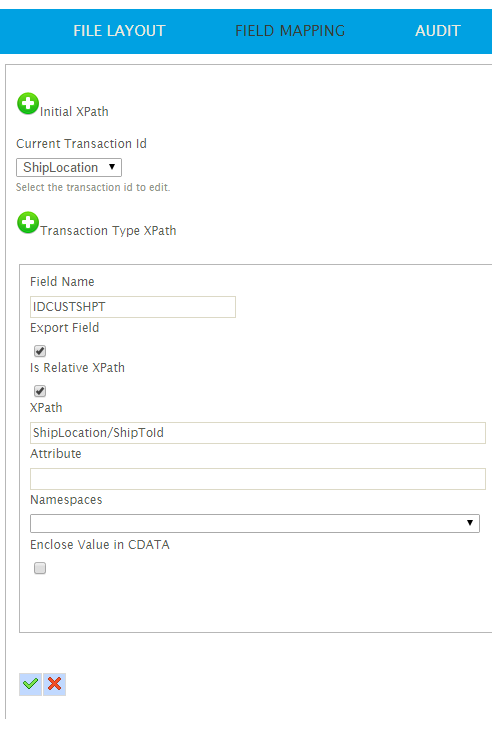Switch to the FILE LAYOUT tab
This screenshot has height=729, width=493.
tap(119, 31)
